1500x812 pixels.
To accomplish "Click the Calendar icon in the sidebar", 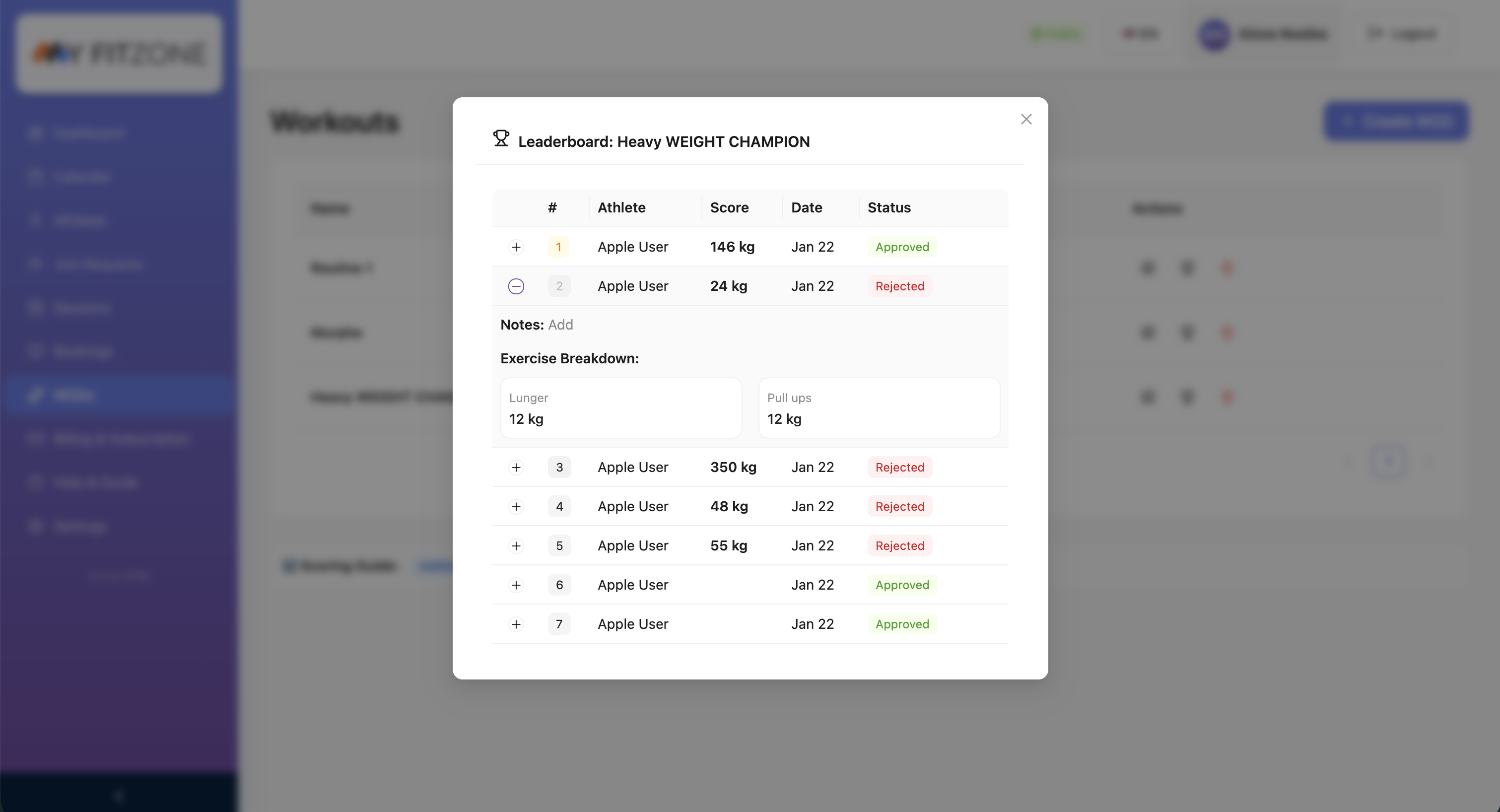I will coord(36,176).
